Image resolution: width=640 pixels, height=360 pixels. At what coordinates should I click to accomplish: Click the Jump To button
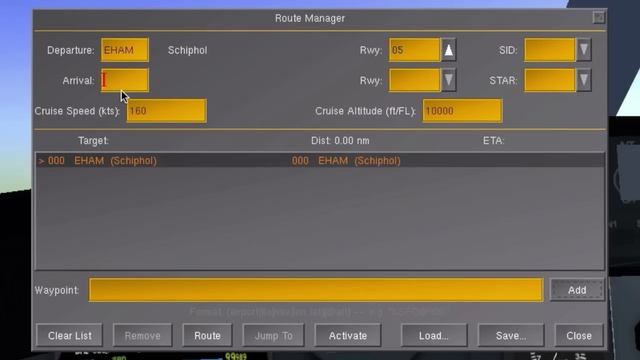(273, 336)
